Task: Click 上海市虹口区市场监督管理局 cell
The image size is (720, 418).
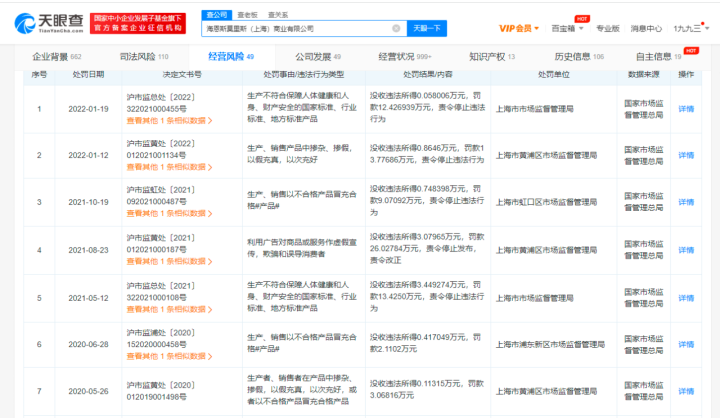Action: 546,202
